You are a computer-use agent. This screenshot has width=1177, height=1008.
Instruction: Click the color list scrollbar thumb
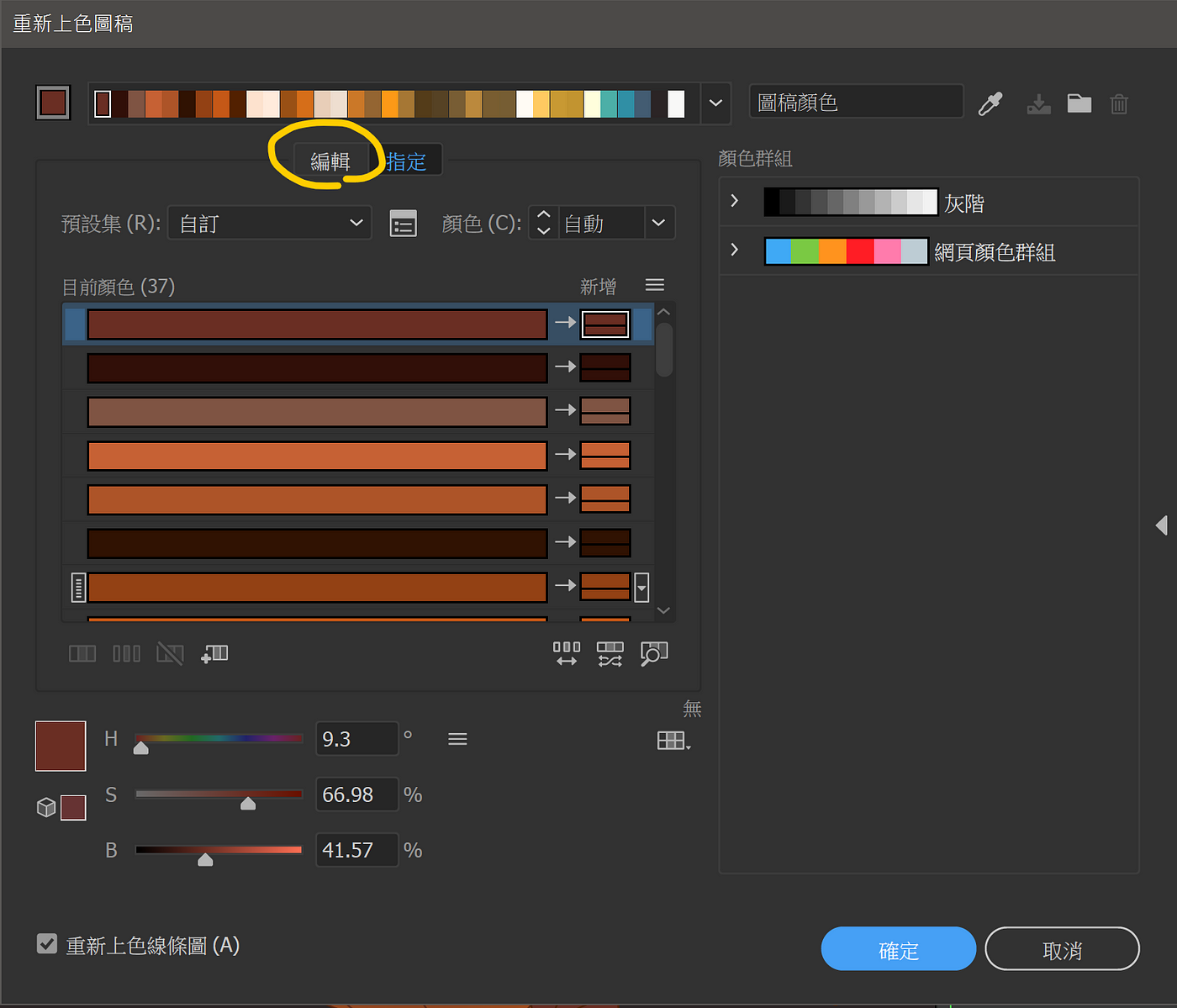pos(664,350)
